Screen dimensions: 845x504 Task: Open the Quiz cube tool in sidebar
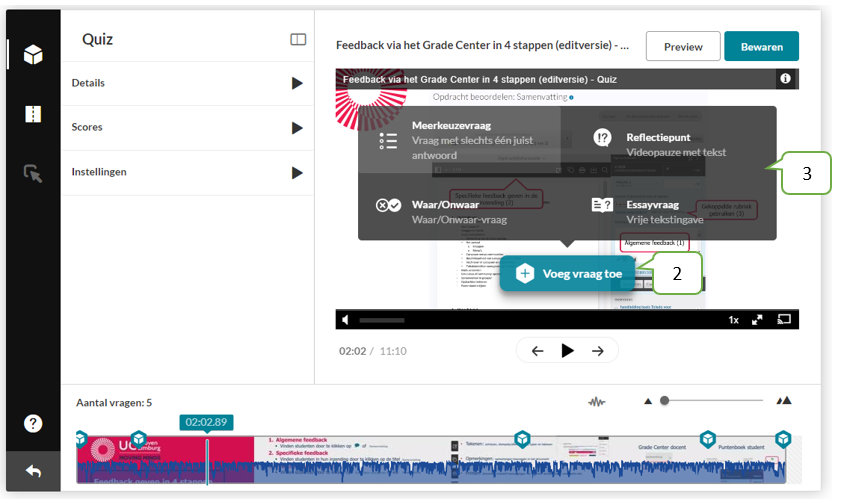pos(33,54)
